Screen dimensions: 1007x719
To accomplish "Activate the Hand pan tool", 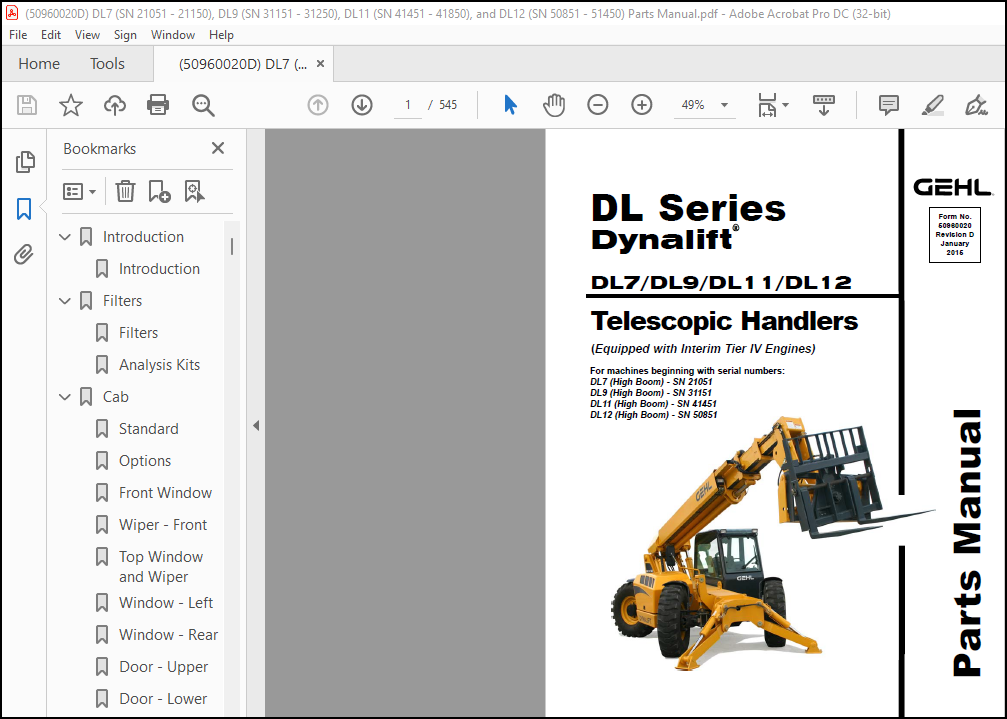I will 554,105.
